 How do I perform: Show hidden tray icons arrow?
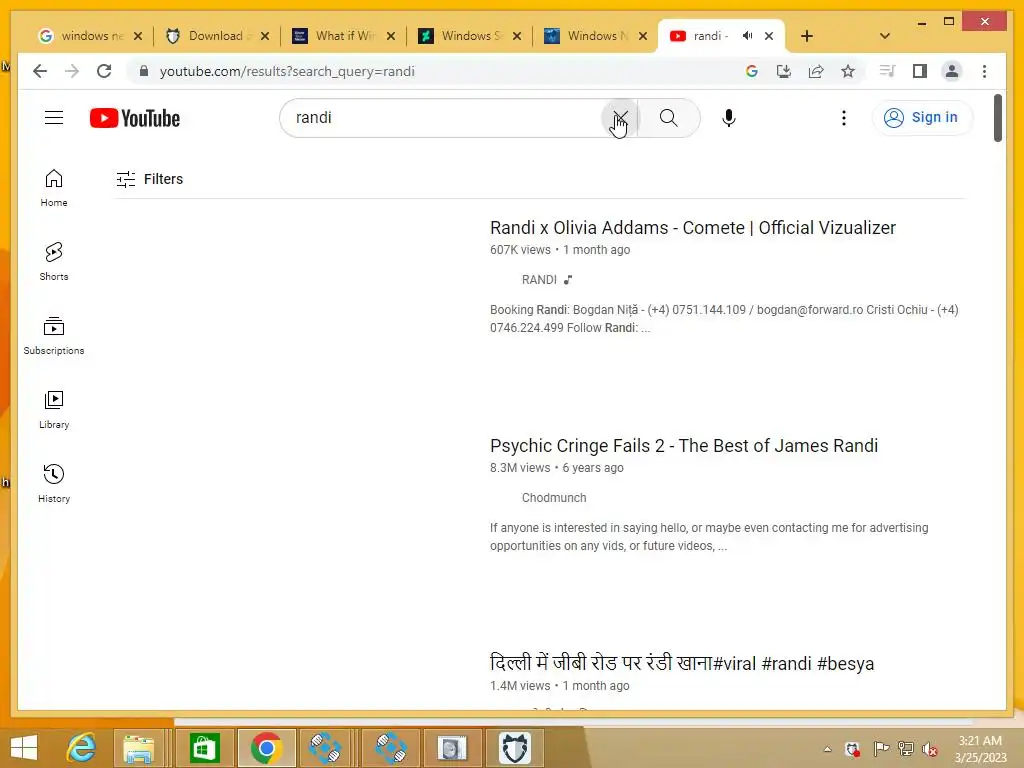(x=827, y=749)
